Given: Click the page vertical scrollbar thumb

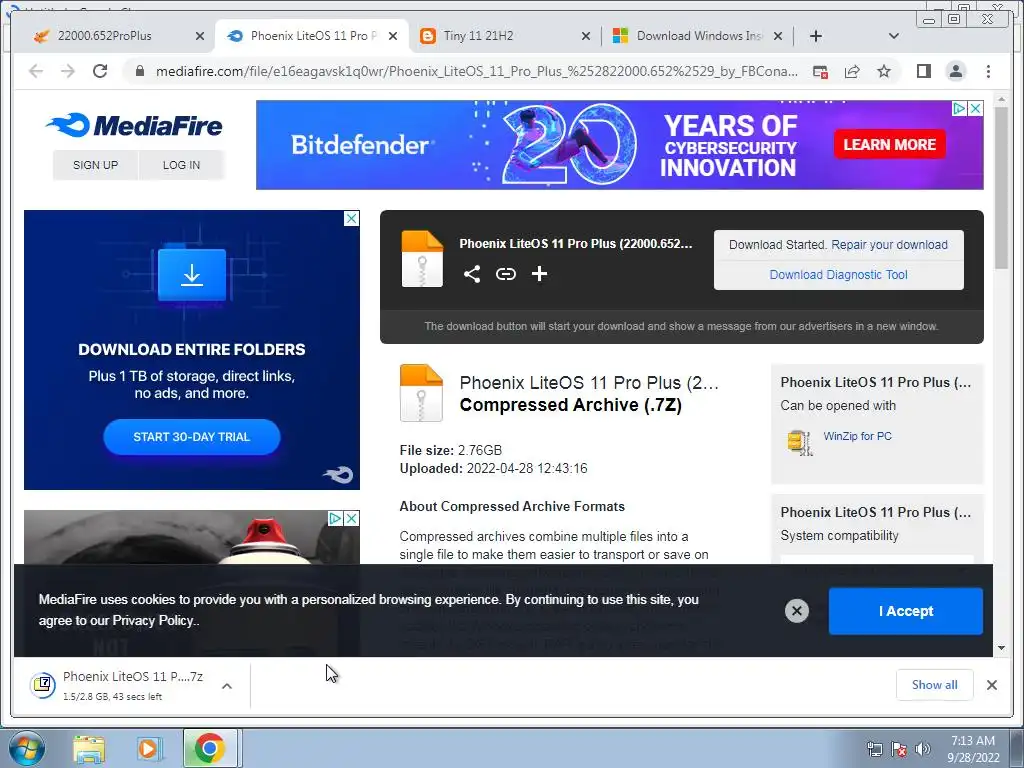Looking at the screenshot, I should tap(1002, 187).
